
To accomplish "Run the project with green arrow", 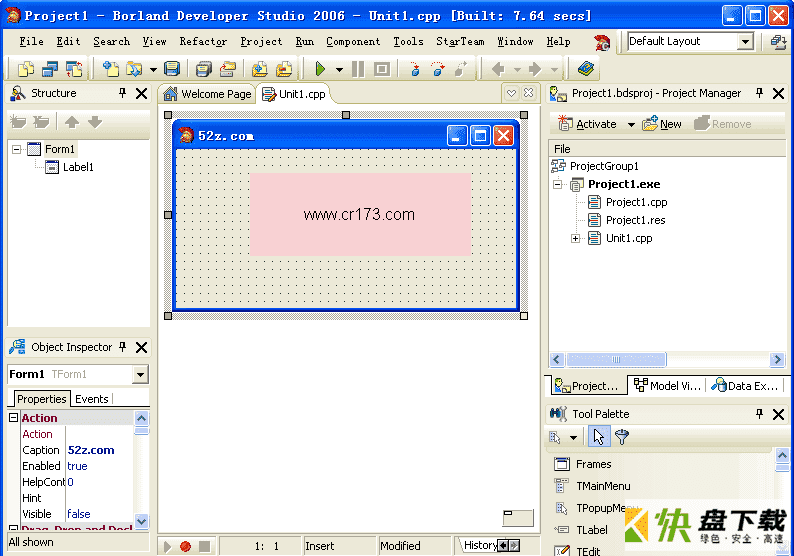I will point(320,68).
